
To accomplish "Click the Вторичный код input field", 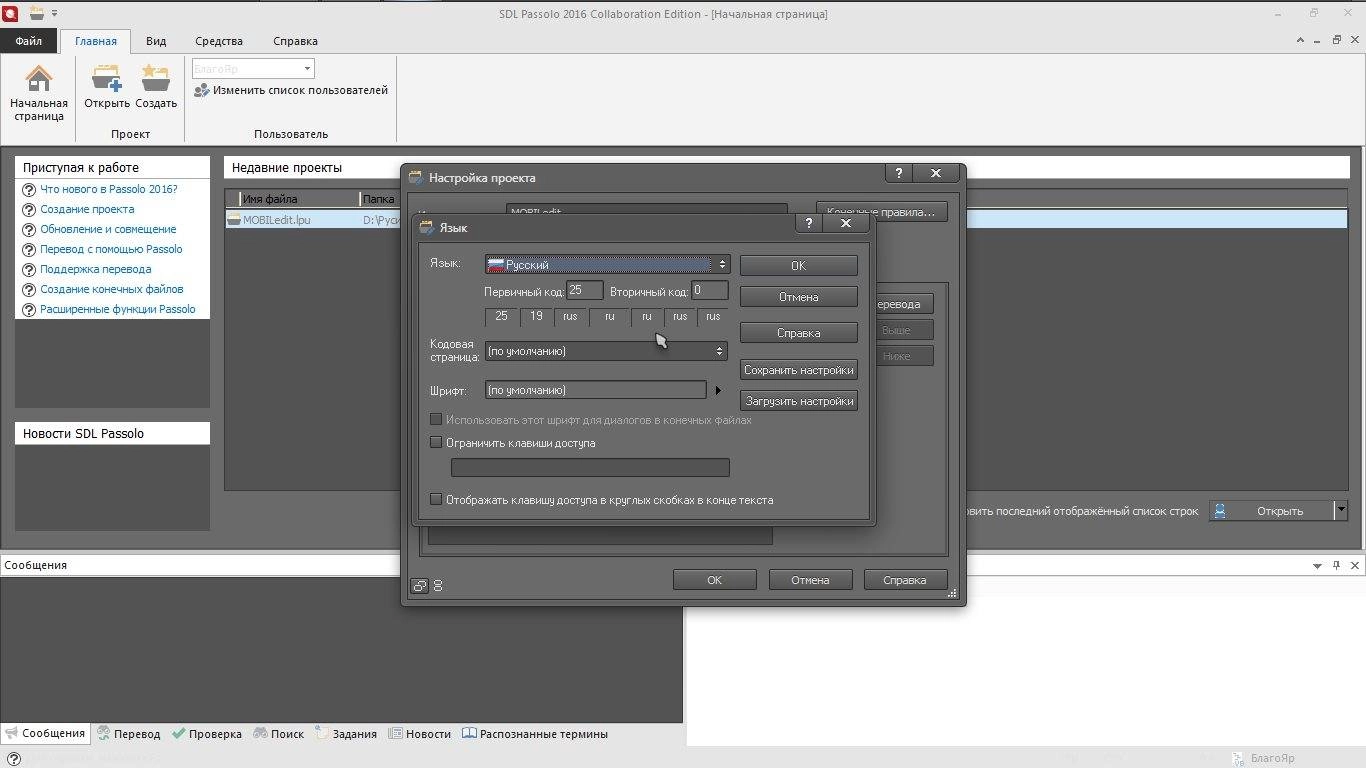I will tap(710, 290).
